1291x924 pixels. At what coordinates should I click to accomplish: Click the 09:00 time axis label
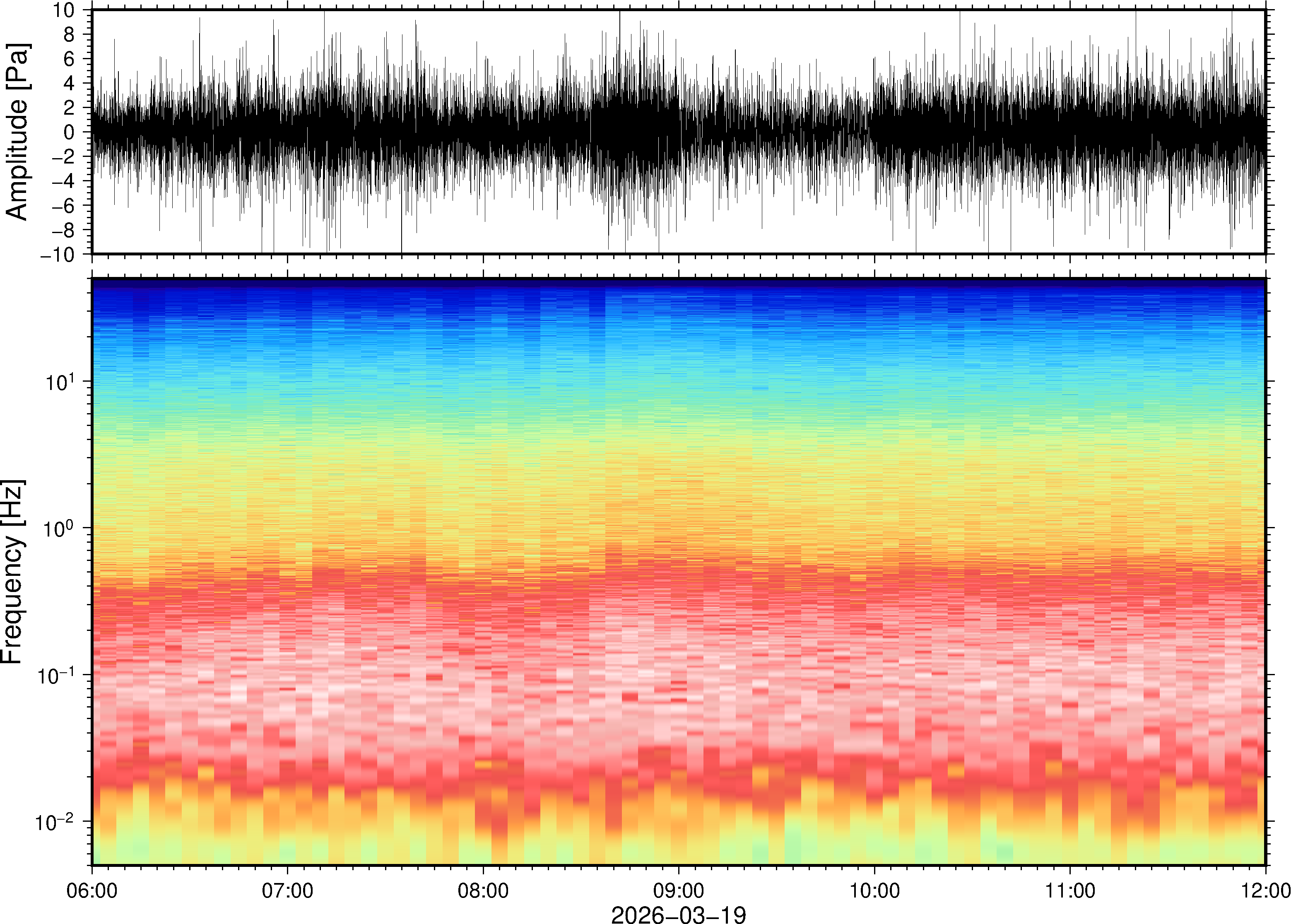678,890
